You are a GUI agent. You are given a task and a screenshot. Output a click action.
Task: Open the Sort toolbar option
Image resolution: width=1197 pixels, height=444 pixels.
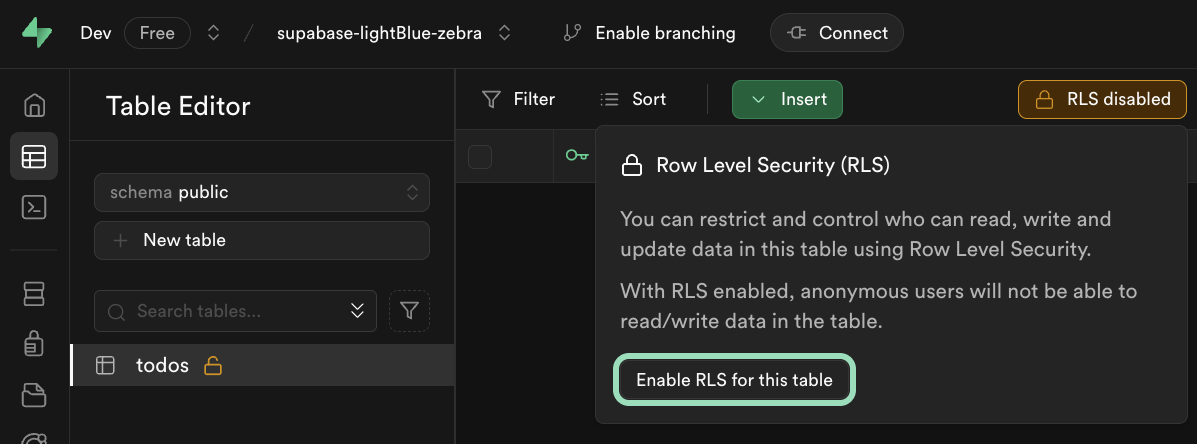633,99
